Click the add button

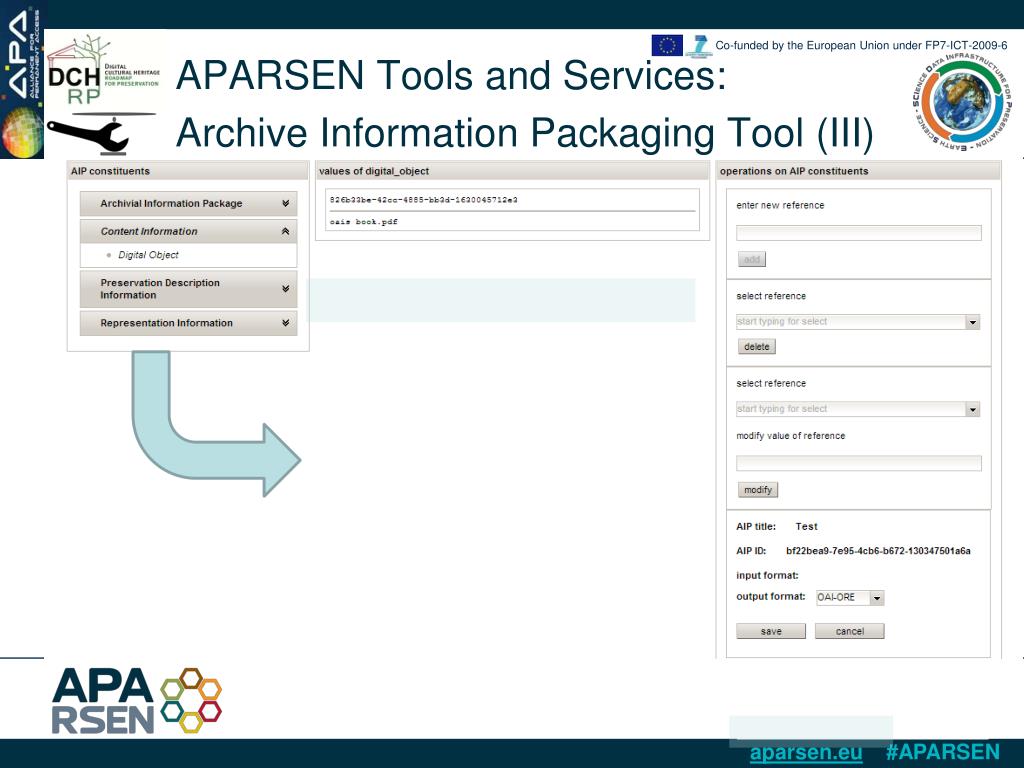click(x=752, y=259)
